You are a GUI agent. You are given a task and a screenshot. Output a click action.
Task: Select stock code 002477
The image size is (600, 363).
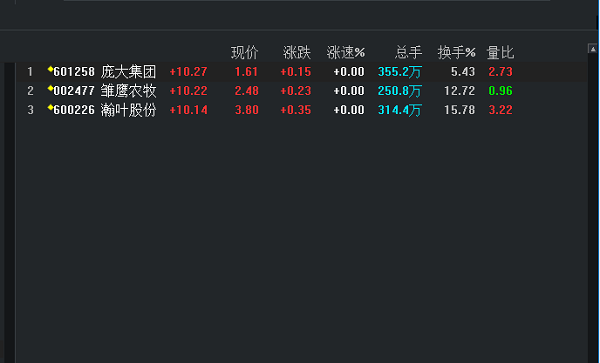[x=74, y=91]
